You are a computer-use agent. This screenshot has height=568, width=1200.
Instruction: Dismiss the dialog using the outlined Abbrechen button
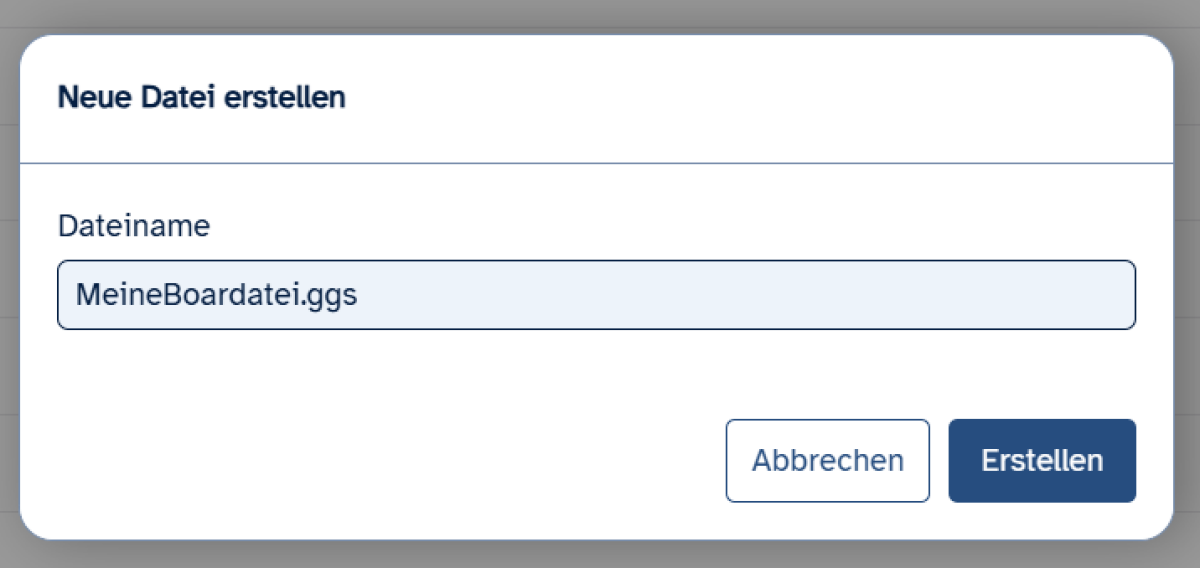[x=827, y=460]
